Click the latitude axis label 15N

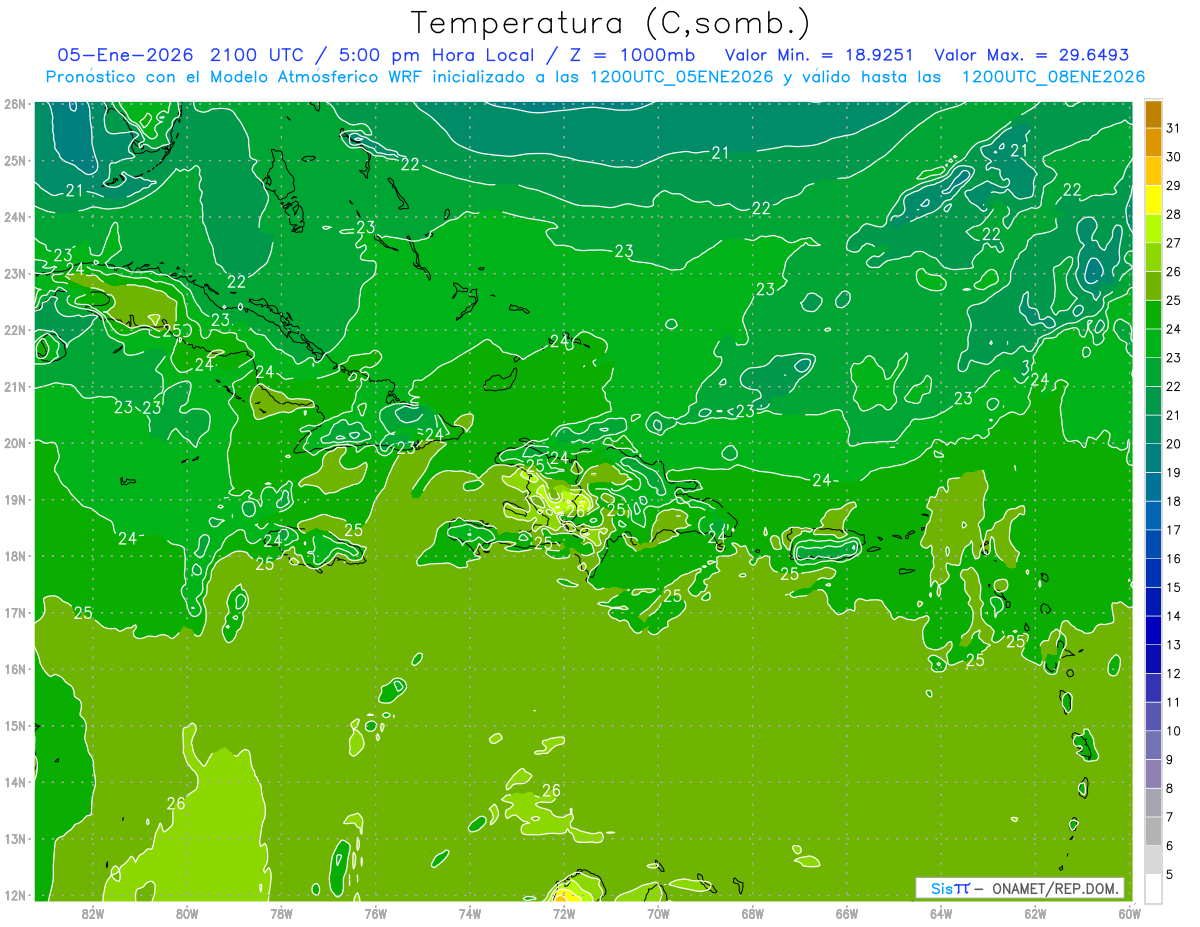click(x=15, y=726)
